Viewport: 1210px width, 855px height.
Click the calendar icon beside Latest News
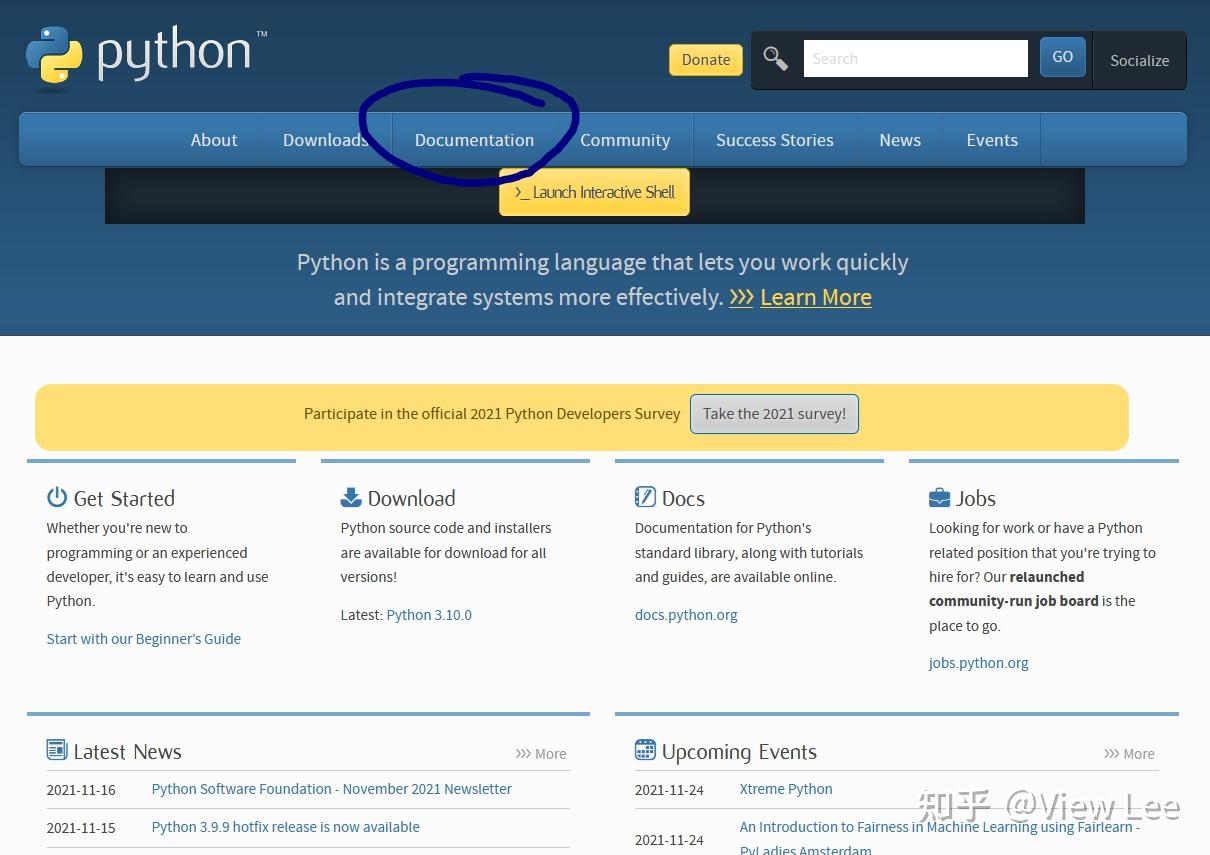[x=56, y=749]
